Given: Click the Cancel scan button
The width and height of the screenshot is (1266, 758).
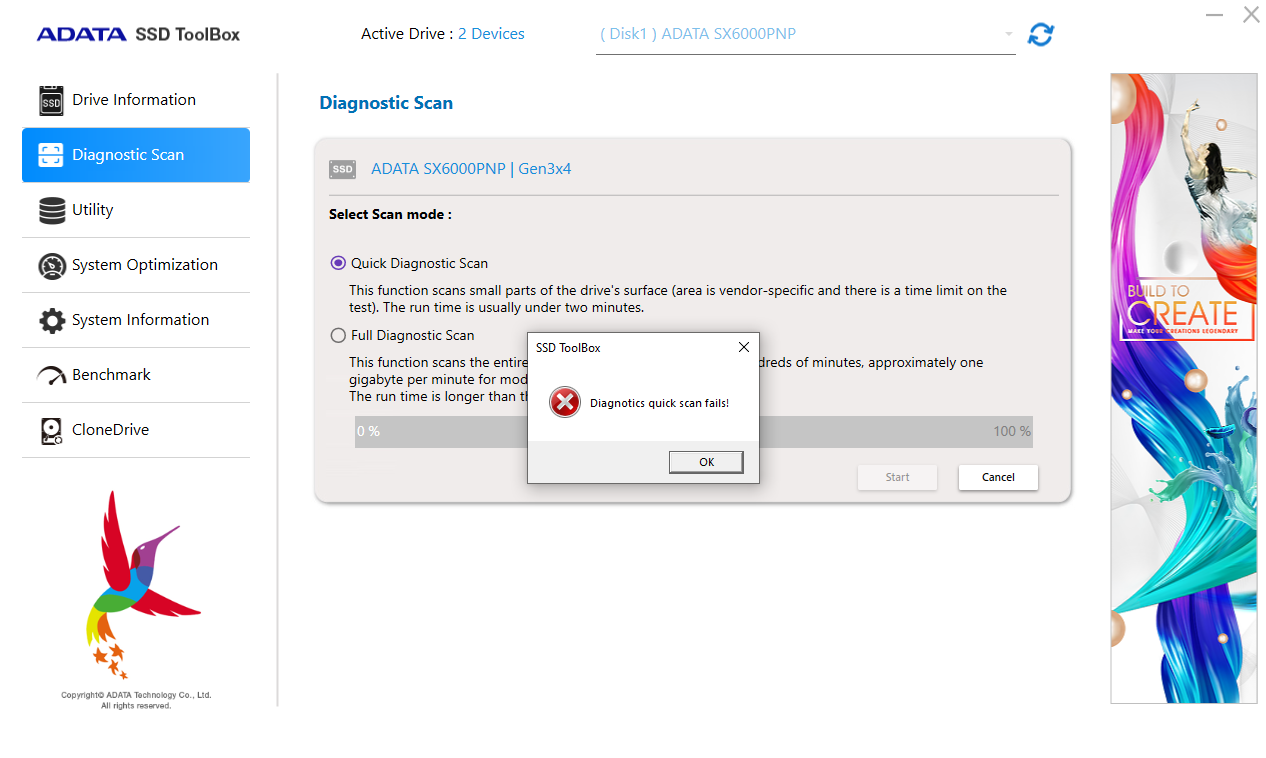Looking at the screenshot, I should (997, 477).
